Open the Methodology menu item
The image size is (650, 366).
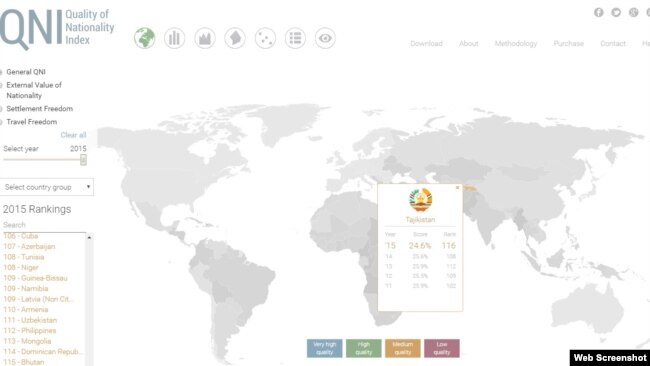(x=516, y=44)
